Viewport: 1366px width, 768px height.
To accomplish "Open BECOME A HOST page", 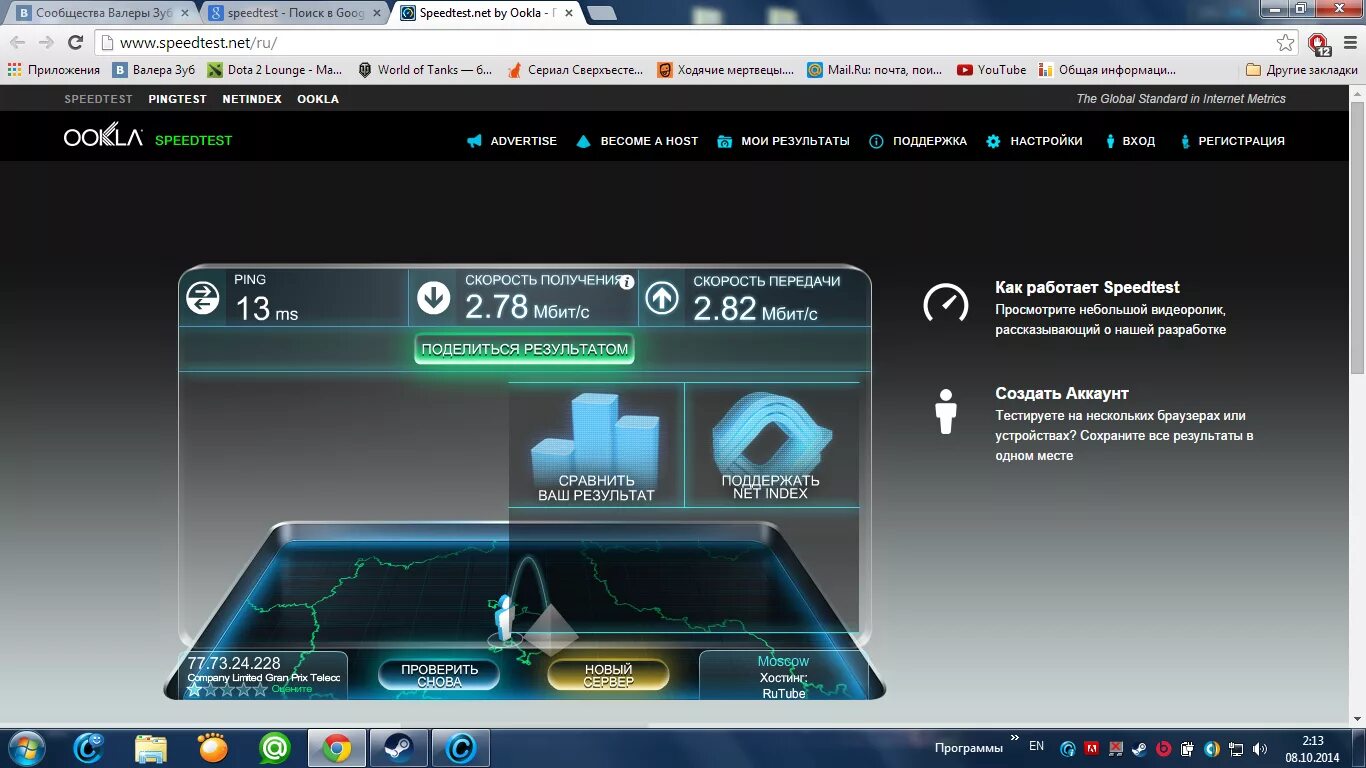I will click(637, 141).
